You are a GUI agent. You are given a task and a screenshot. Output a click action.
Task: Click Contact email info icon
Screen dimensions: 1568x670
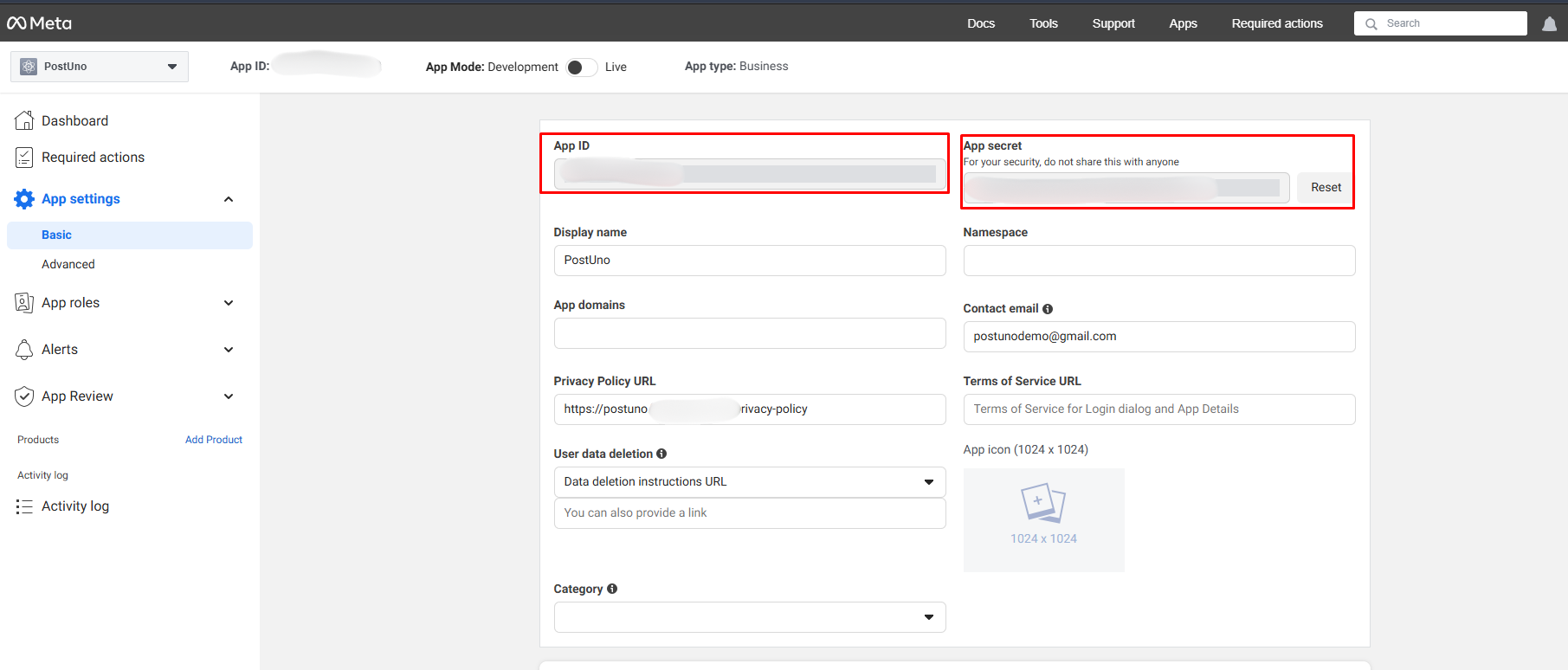[x=1048, y=309]
